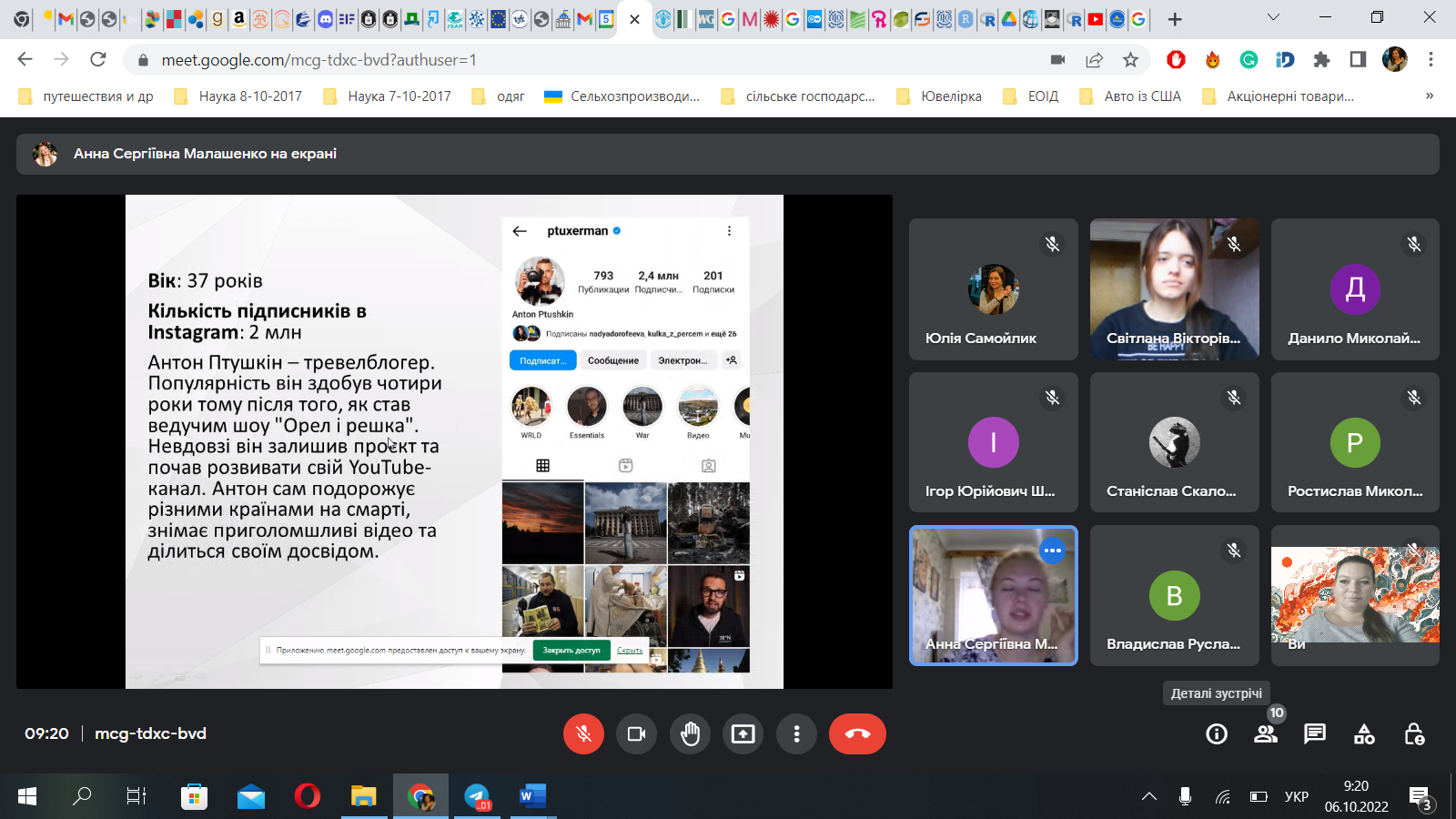Viewport: 1456px width, 819px height.
Task: Click УКР language indicator
Action: click(1297, 796)
